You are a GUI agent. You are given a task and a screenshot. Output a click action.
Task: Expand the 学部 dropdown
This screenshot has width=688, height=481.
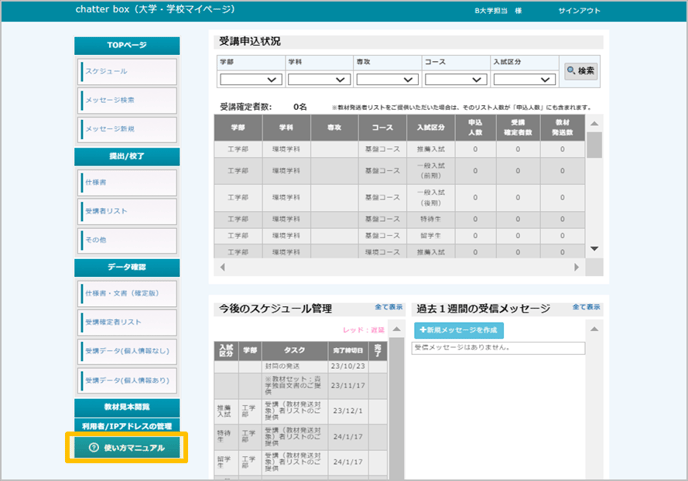[251, 79]
